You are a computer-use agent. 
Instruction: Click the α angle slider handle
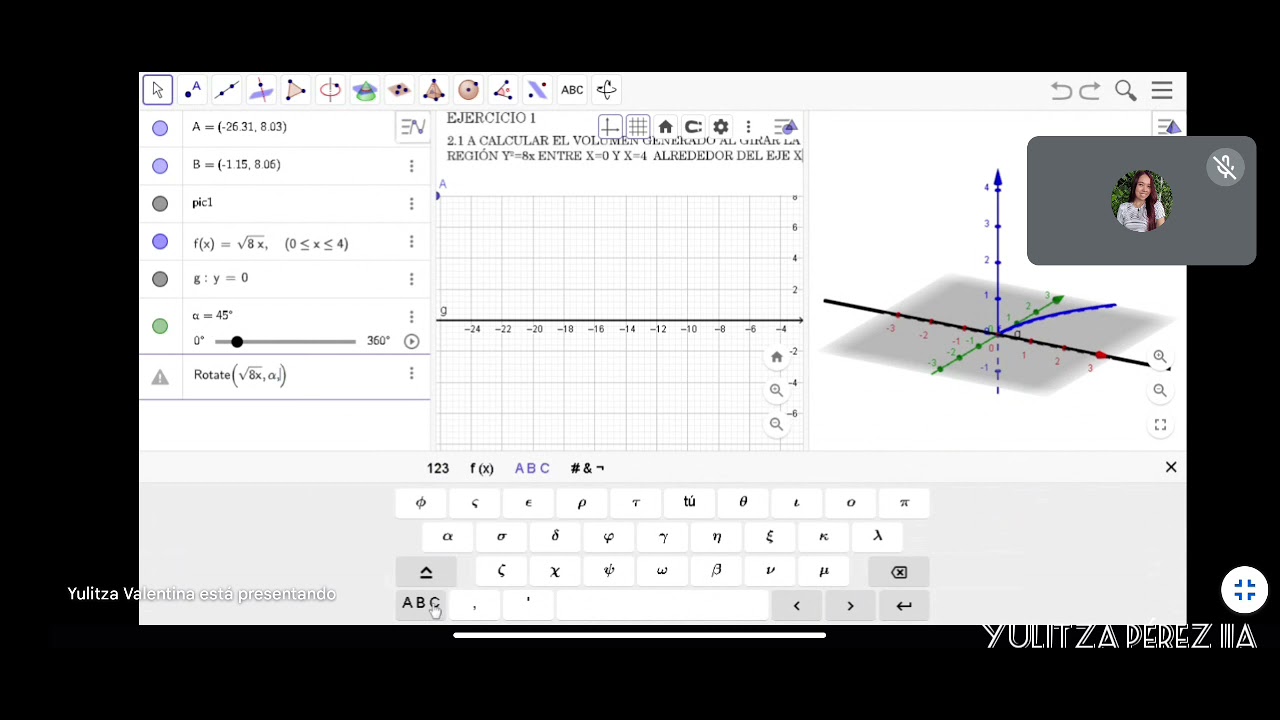237,342
